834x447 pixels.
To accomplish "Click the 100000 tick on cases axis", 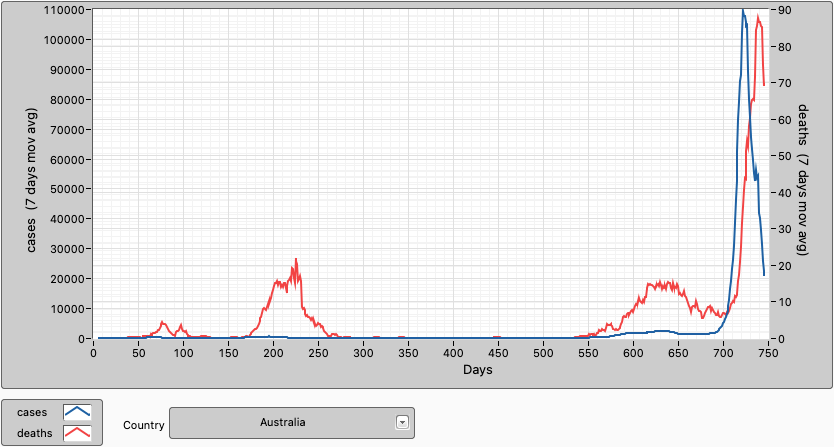I will (x=66, y=40).
